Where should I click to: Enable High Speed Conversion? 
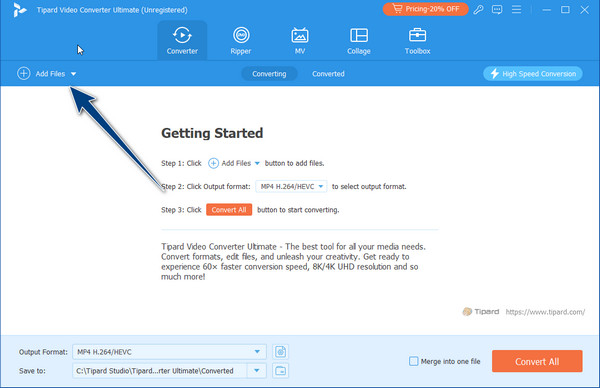click(x=533, y=73)
